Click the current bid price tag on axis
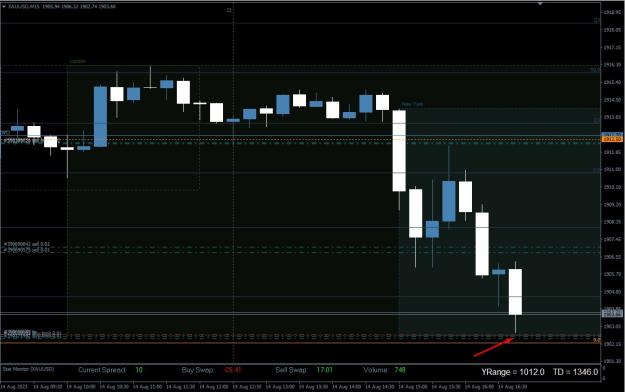625x392 pixels. (611, 314)
